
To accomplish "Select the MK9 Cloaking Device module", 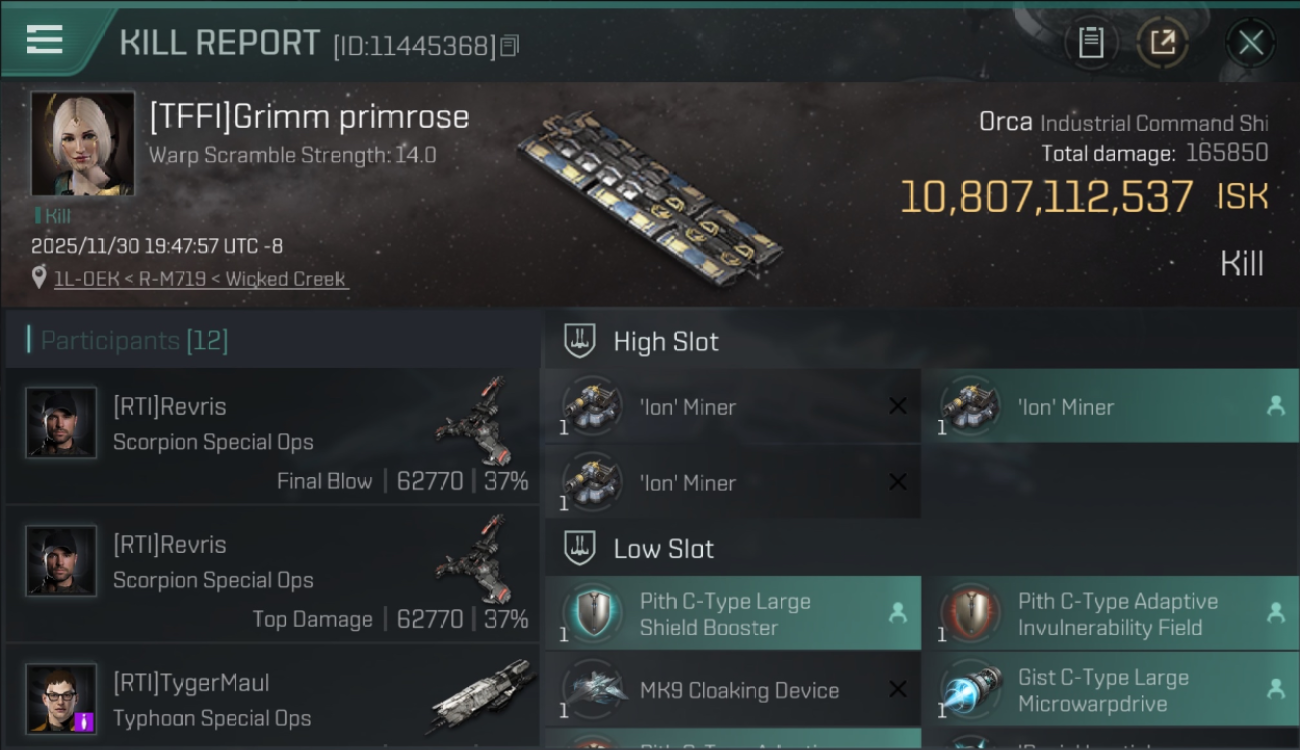I will [733, 689].
